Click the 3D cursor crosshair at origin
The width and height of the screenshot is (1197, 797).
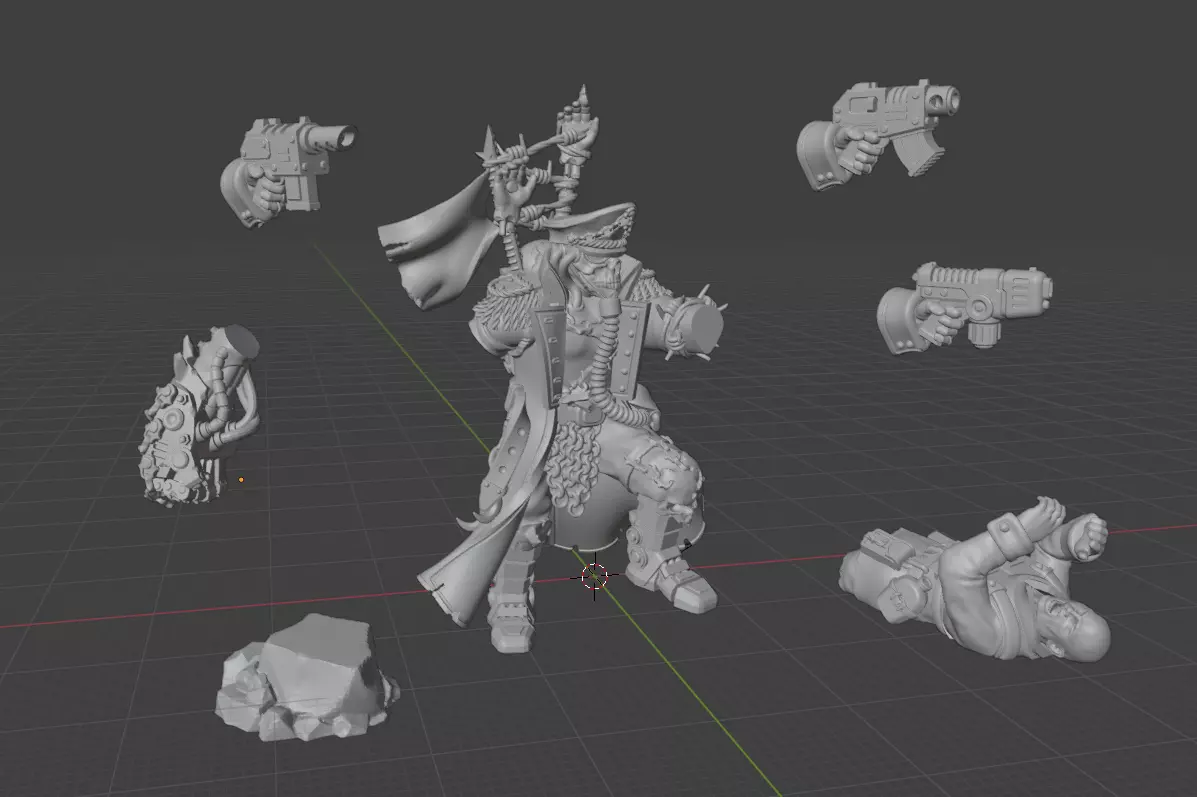(595, 576)
